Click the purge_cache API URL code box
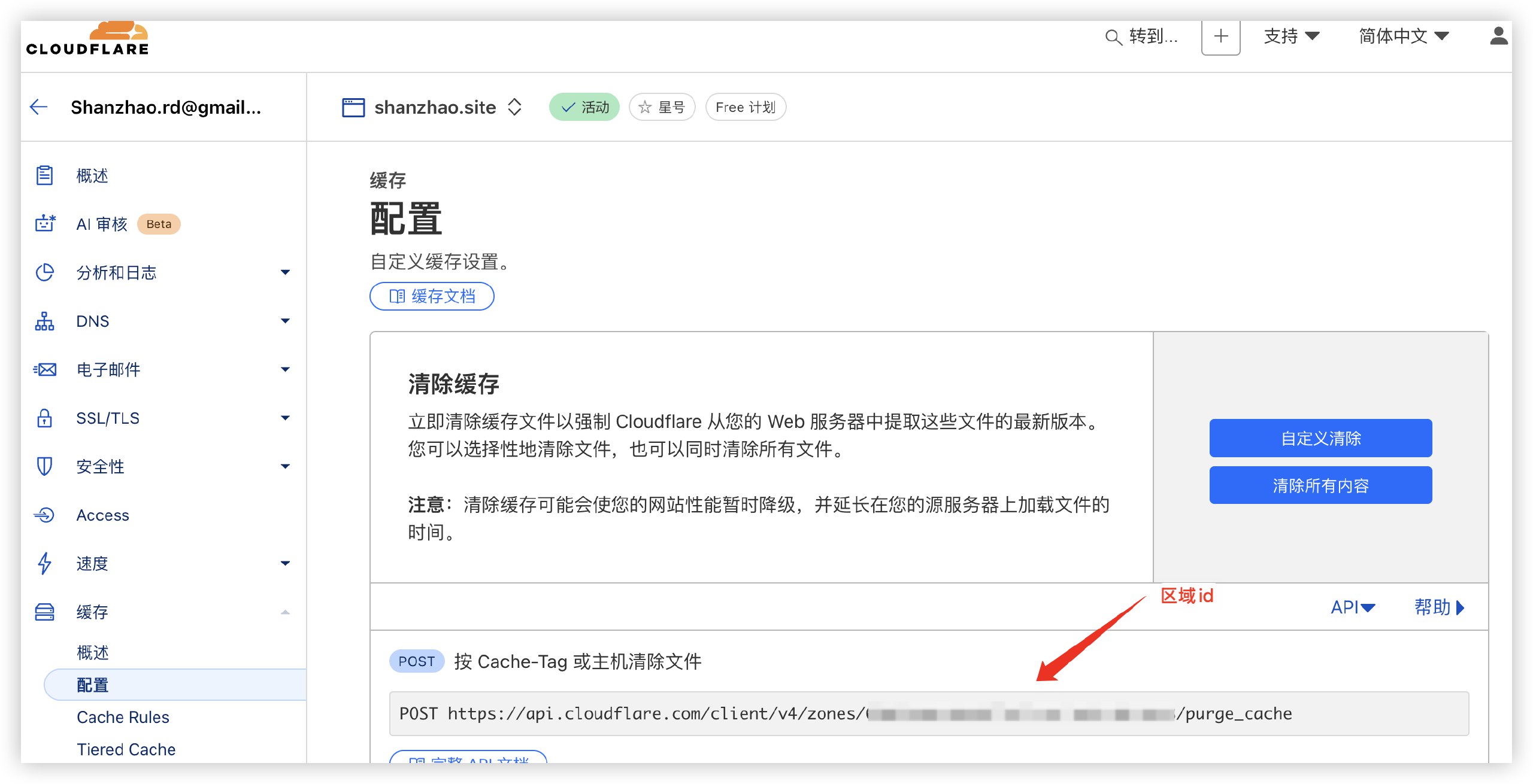The image size is (1533, 784). tap(929, 713)
